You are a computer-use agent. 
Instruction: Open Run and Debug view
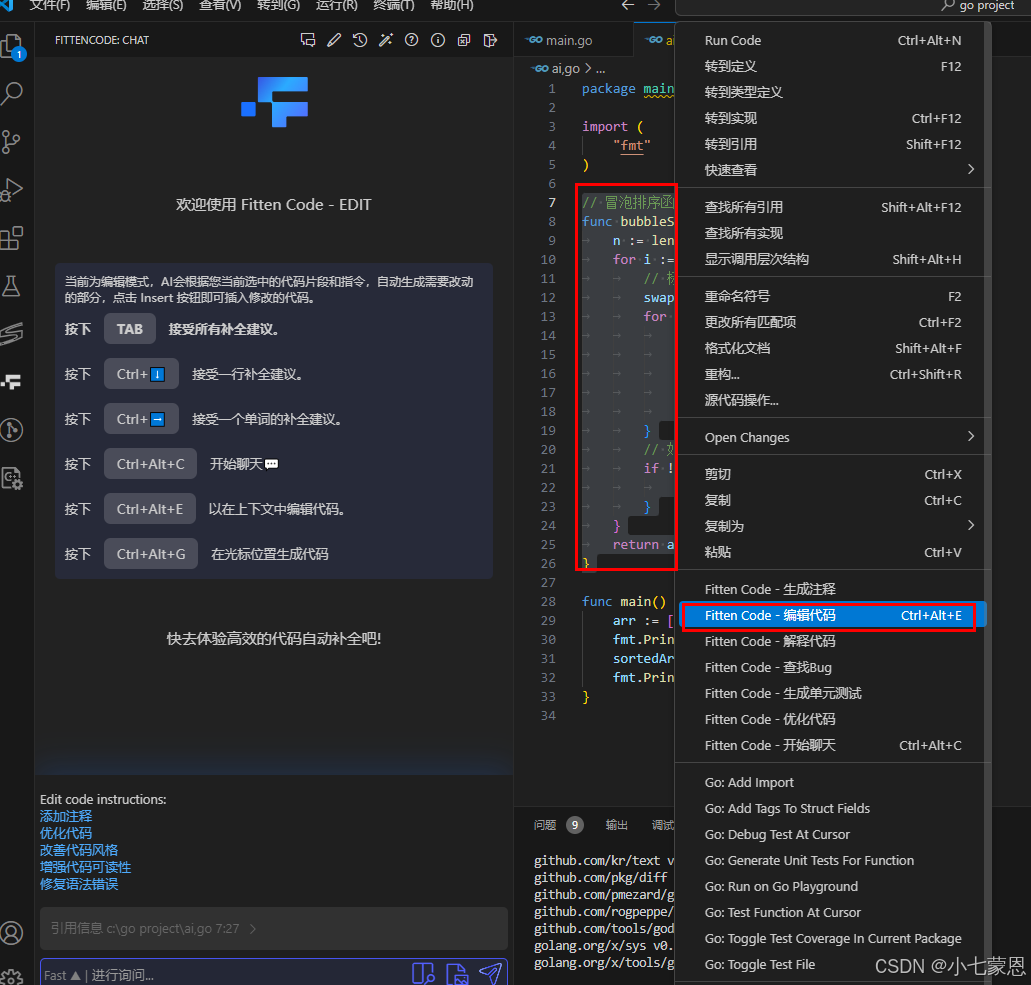click(x=12, y=189)
